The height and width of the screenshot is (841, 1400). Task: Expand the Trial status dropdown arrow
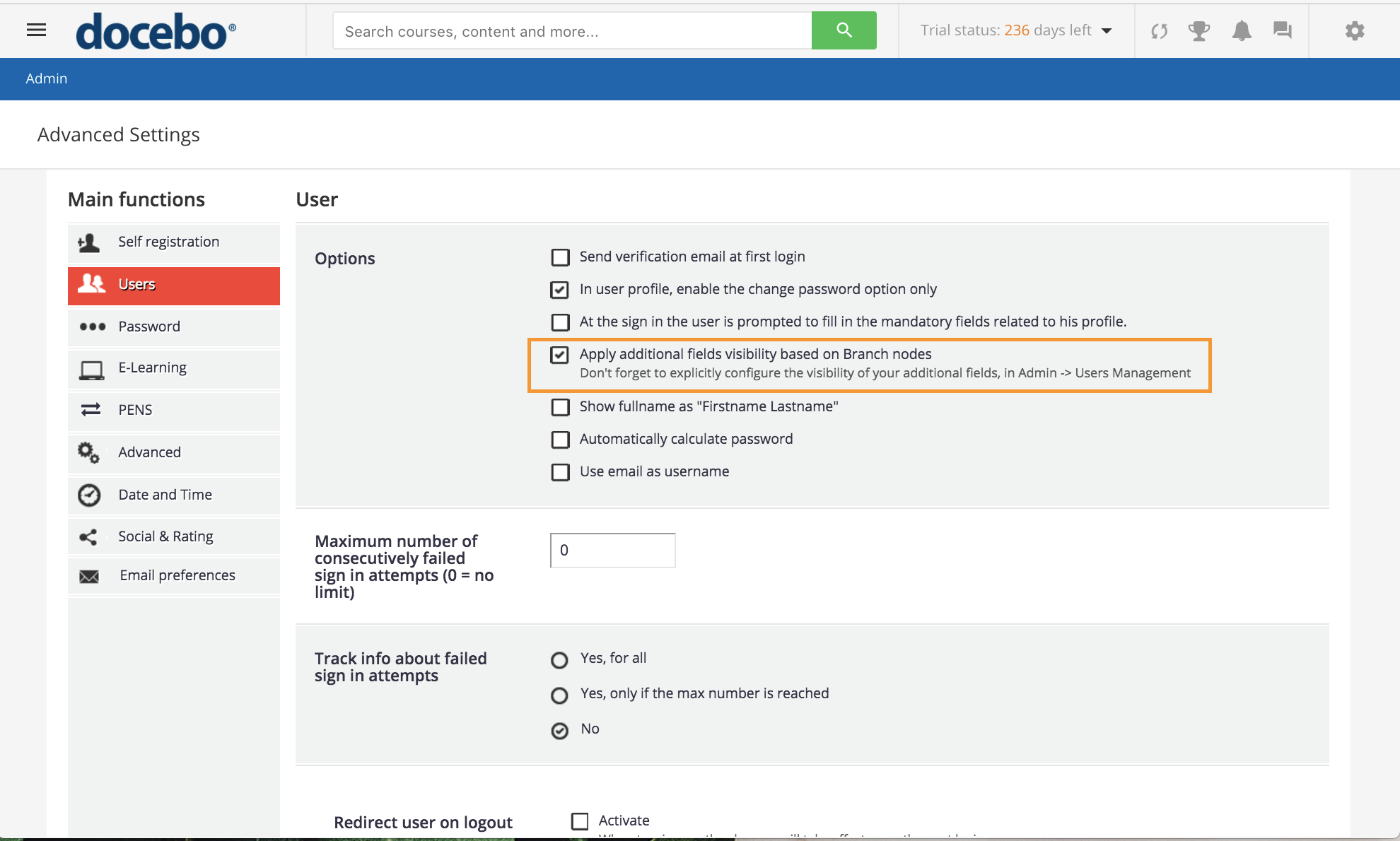(1107, 30)
